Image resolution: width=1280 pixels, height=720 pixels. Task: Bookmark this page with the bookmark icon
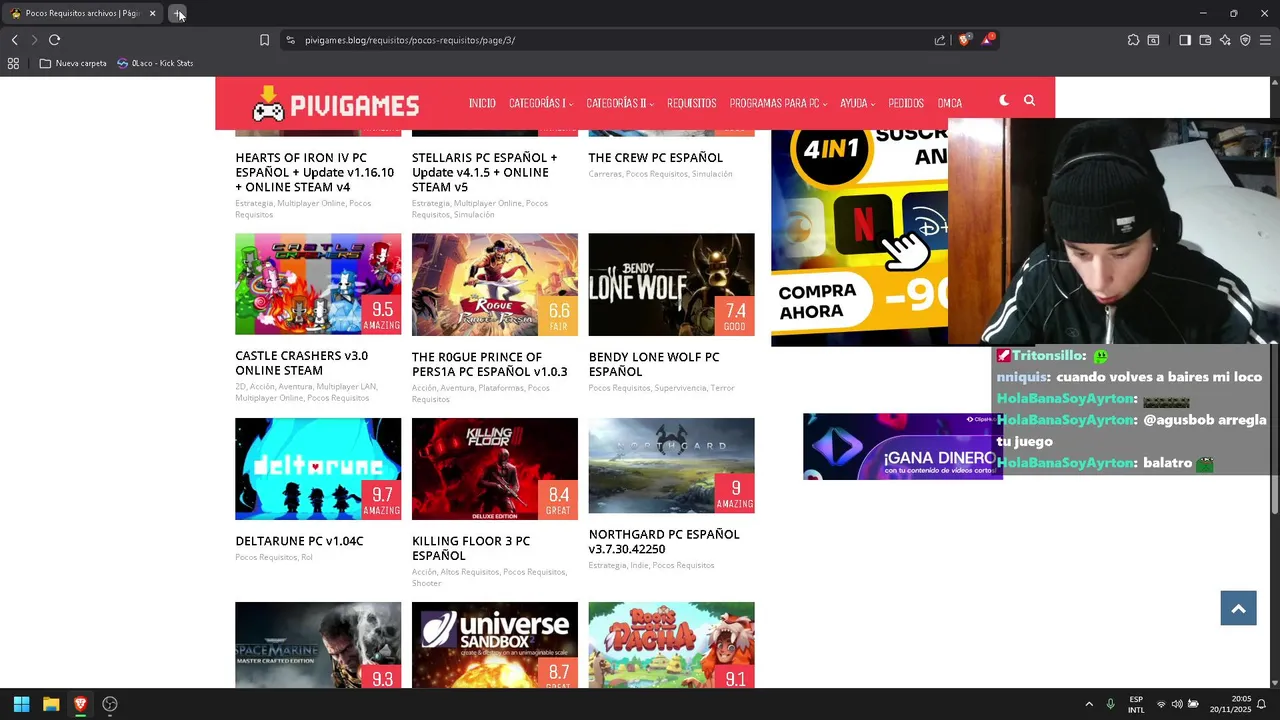[x=264, y=40]
